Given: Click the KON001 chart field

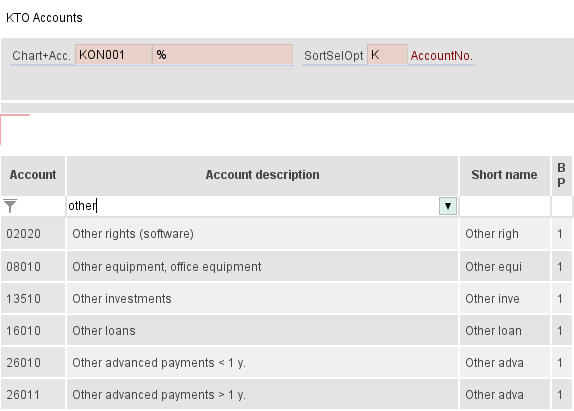Looking at the screenshot, I should point(113,55).
